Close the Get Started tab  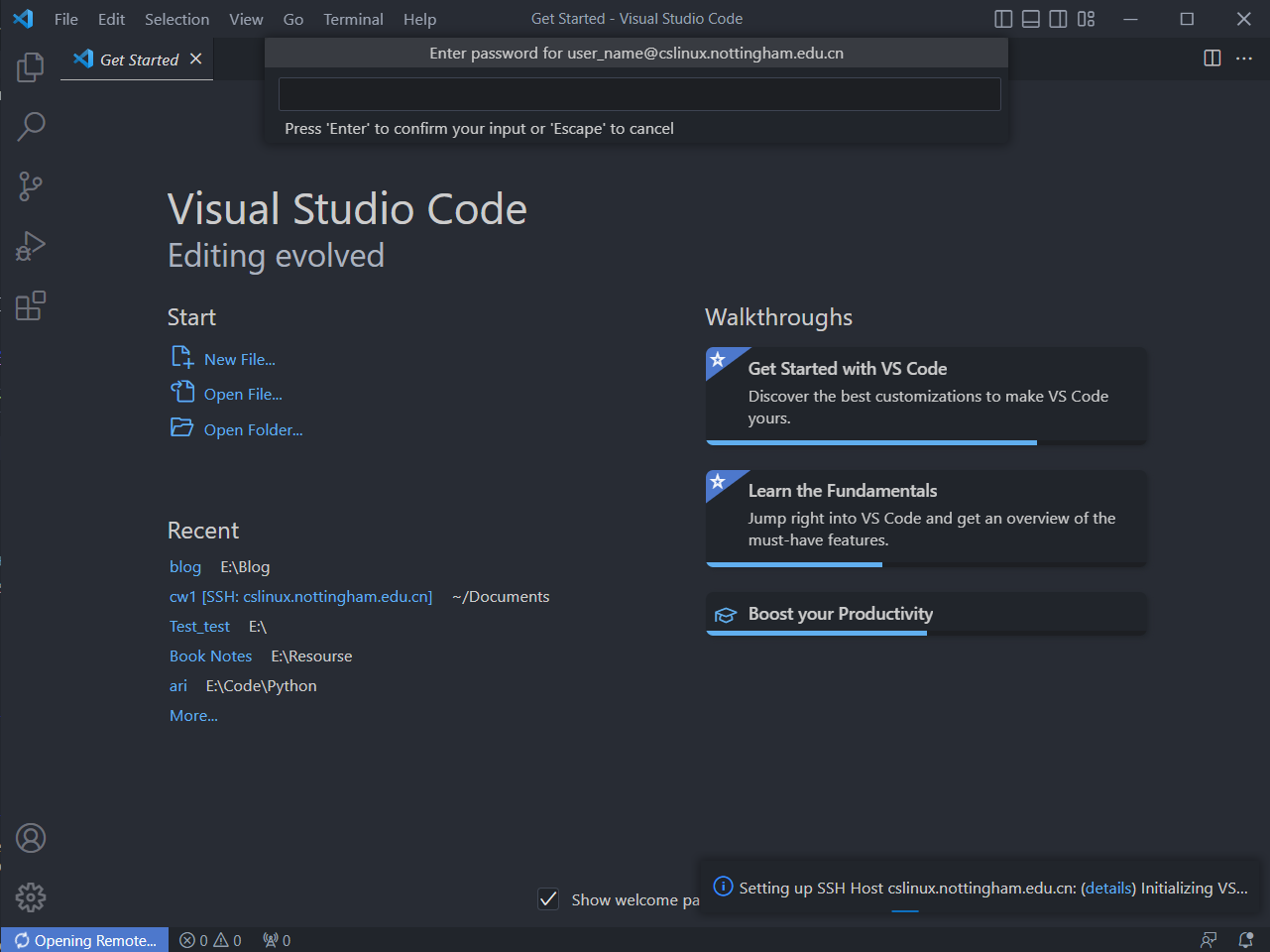coord(196,59)
